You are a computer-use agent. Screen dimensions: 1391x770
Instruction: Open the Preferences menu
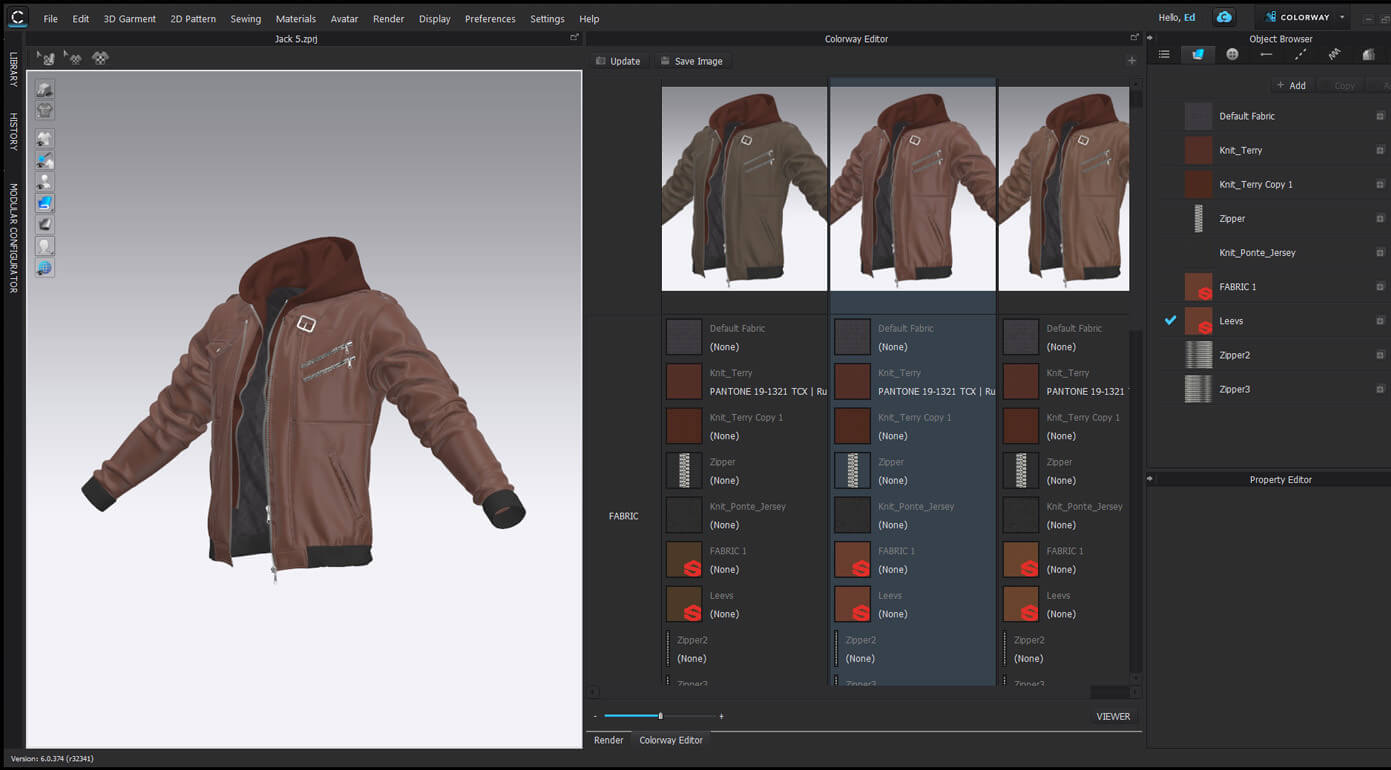tap(490, 19)
